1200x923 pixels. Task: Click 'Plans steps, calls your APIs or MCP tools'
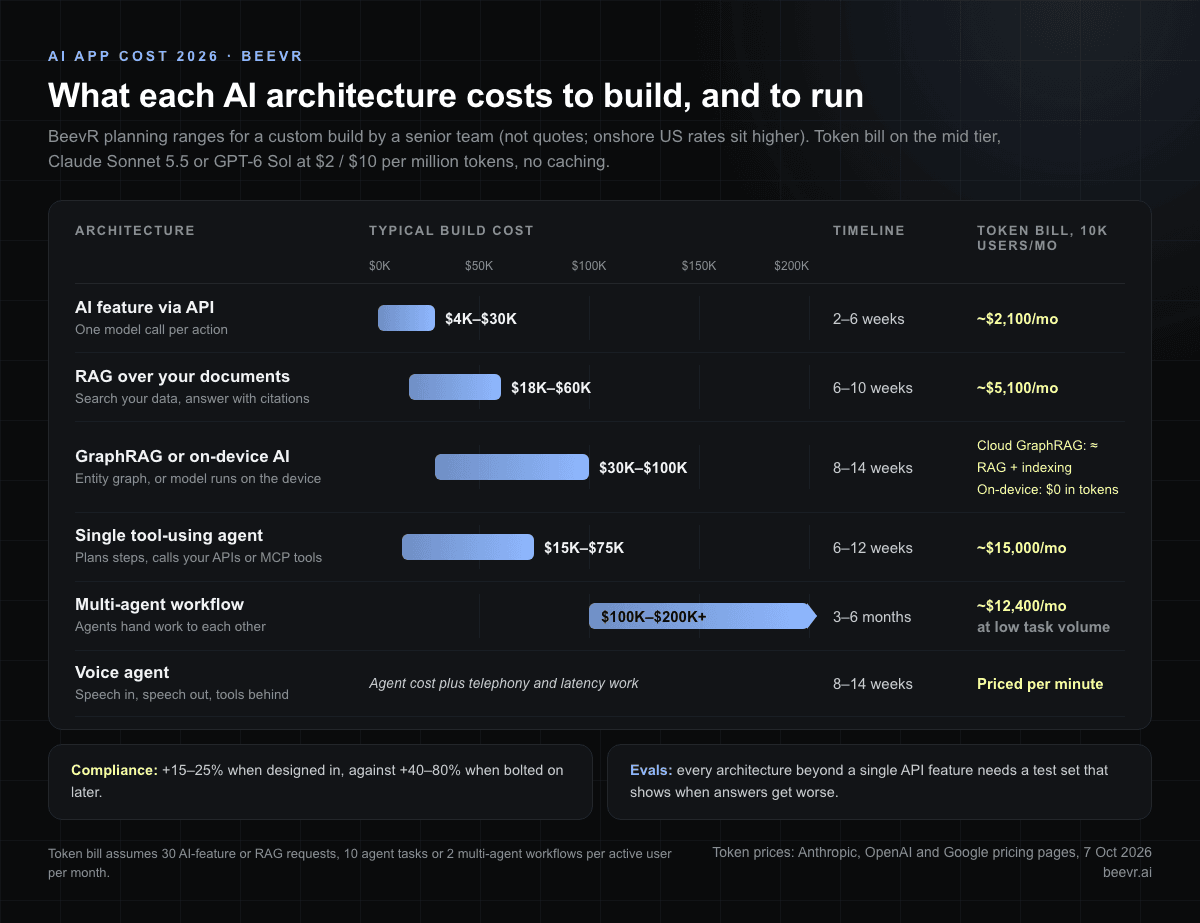198,558
